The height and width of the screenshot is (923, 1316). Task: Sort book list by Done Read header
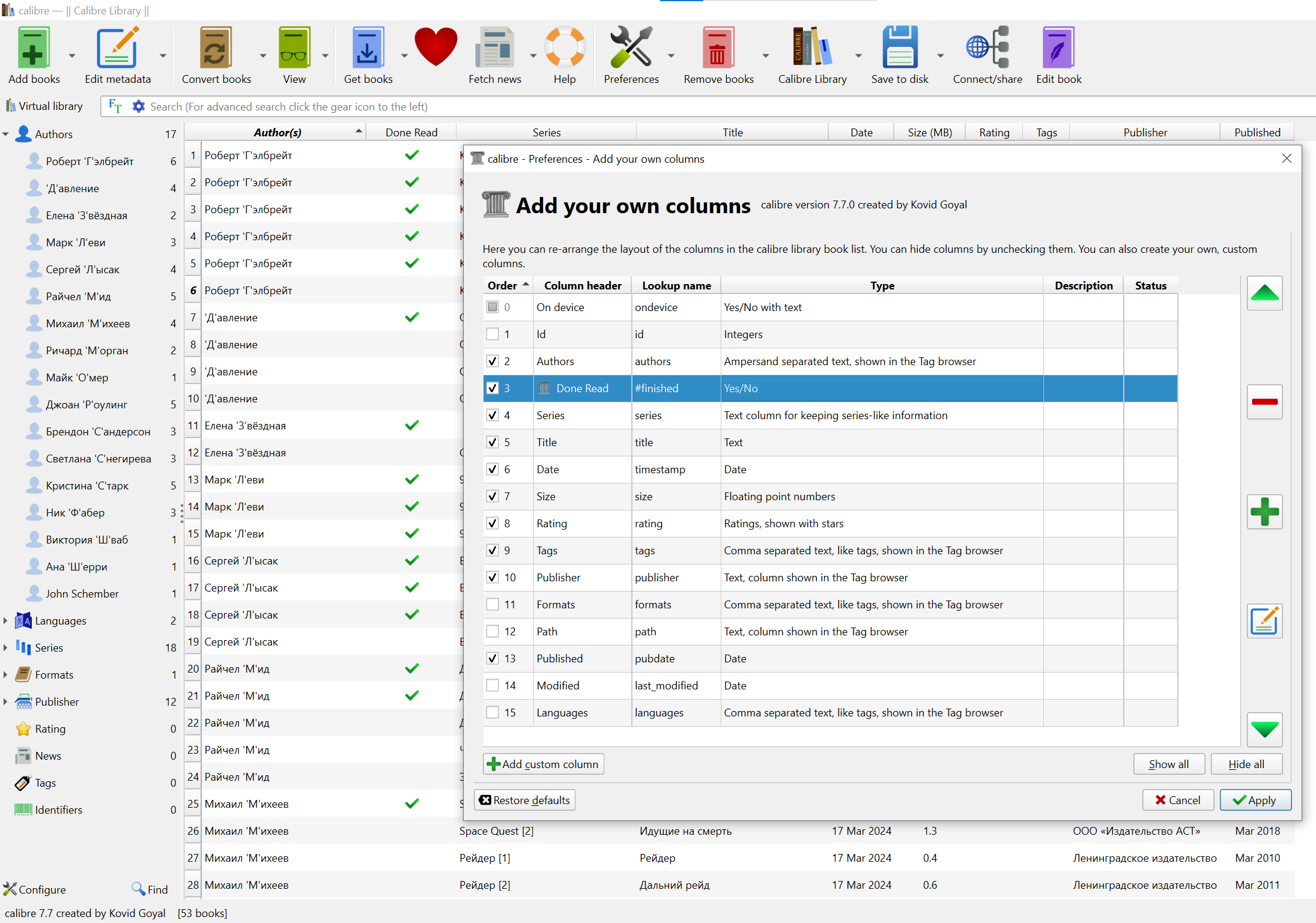[411, 132]
